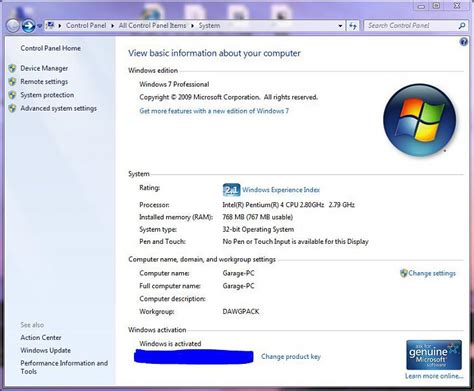Image resolution: width=474 pixels, height=391 pixels.
Task: Select All Control Panel Items breadcrumb
Action: tap(152, 25)
